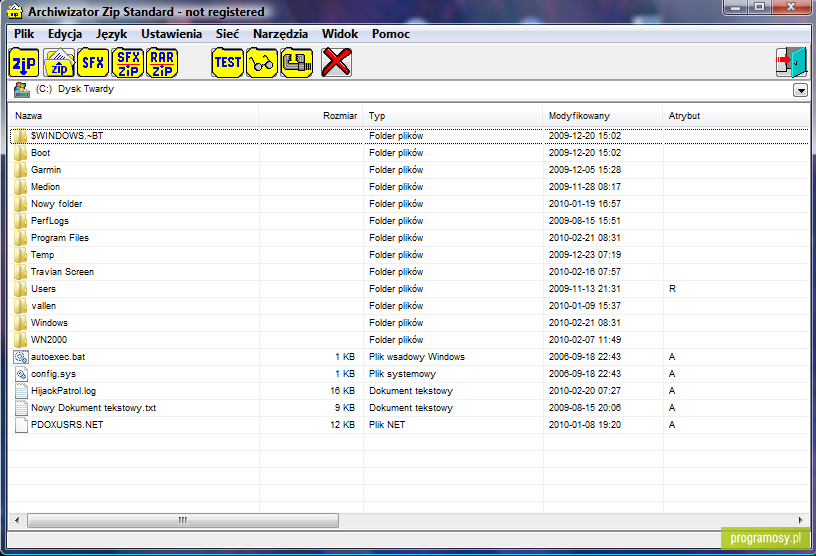Click the Garmin folder icon
The image size is (816, 556).
click(x=20, y=170)
